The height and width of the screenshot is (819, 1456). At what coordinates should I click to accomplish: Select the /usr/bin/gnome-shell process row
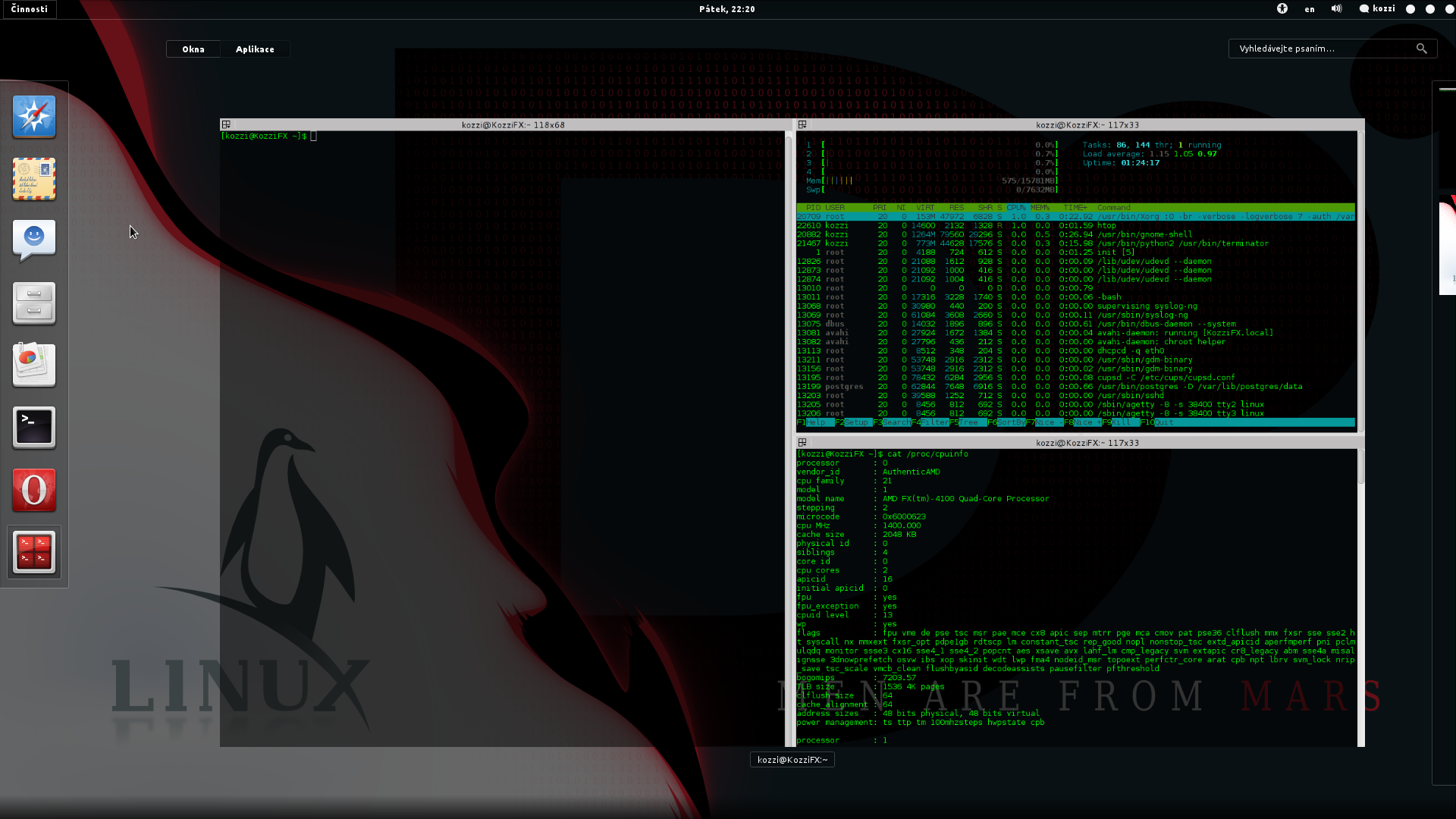[1075, 235]
